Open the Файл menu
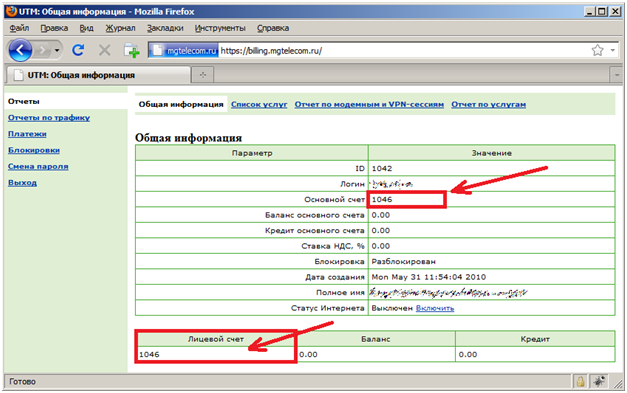 tap(19, 28)
